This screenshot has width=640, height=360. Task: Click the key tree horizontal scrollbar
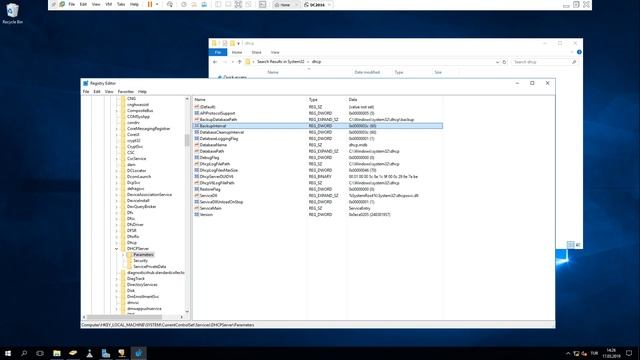pyautogui.click(x=124, y=317)
